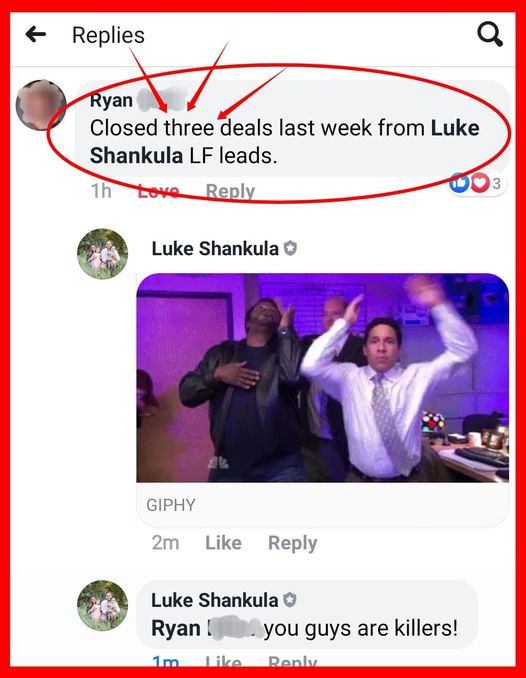The image size is (526, 678).
Task: Like the 'you guys are killers' comment
Action: (x=223, y=661)
